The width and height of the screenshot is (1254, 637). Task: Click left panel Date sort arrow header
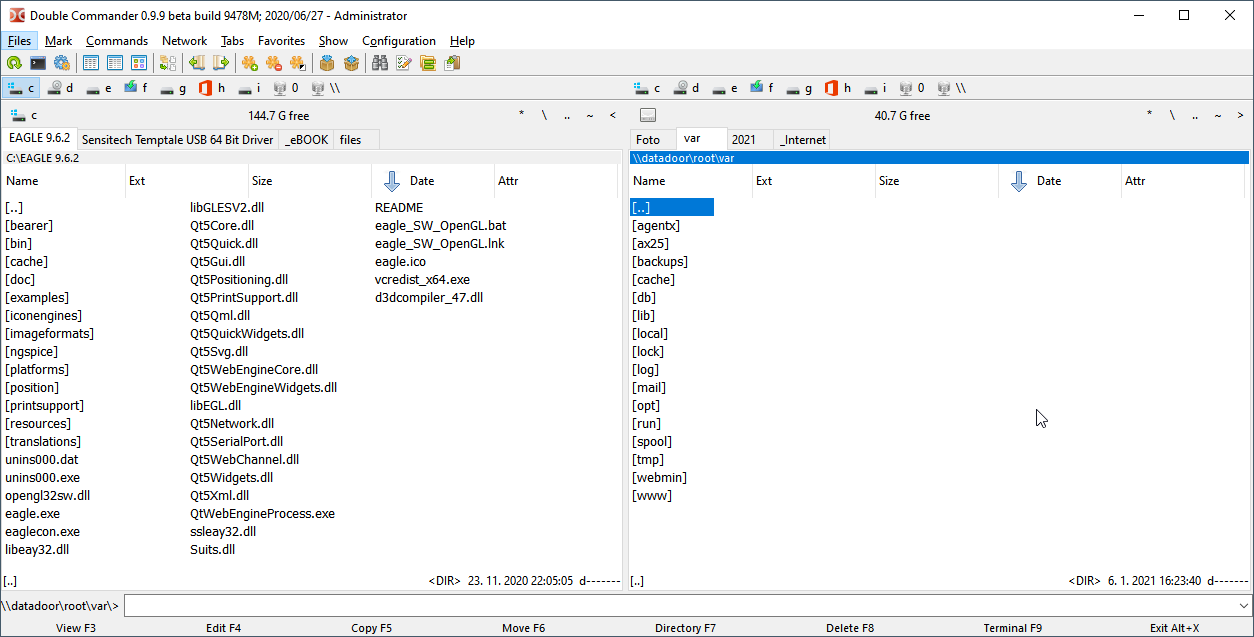coord(392,181)
